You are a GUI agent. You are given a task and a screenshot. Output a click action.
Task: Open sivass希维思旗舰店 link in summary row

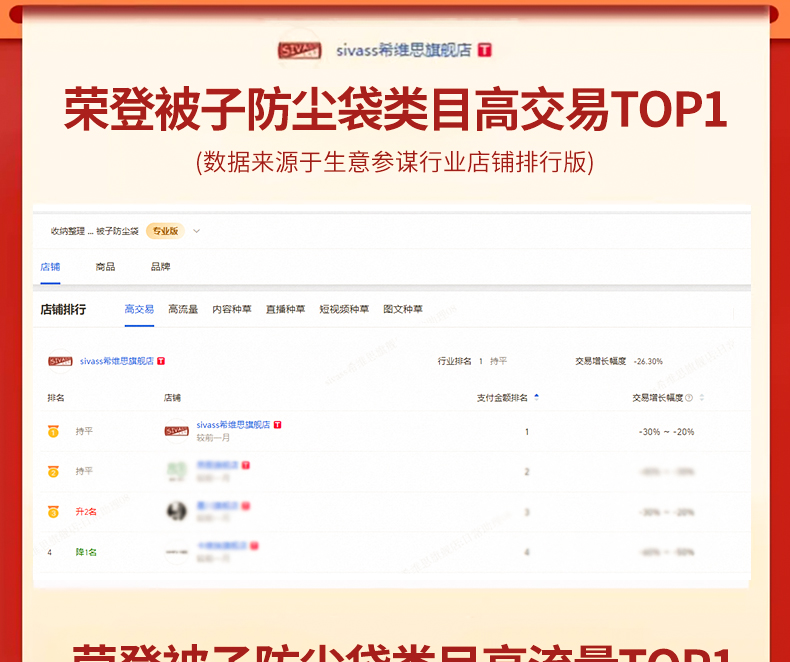[x=116, y=361]
